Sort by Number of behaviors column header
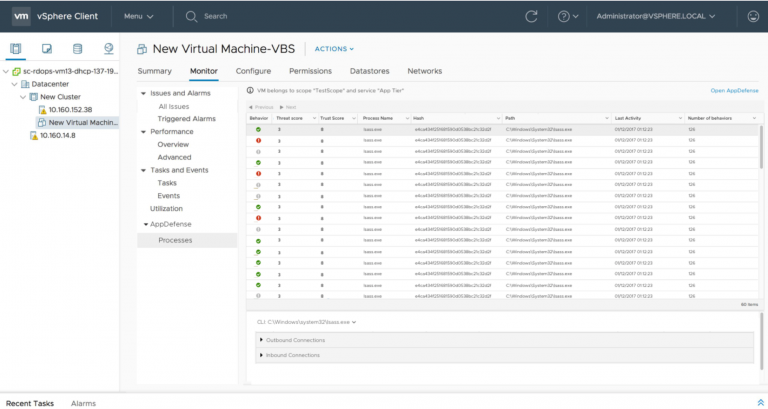The image size is (768, 409). [710, 118]
